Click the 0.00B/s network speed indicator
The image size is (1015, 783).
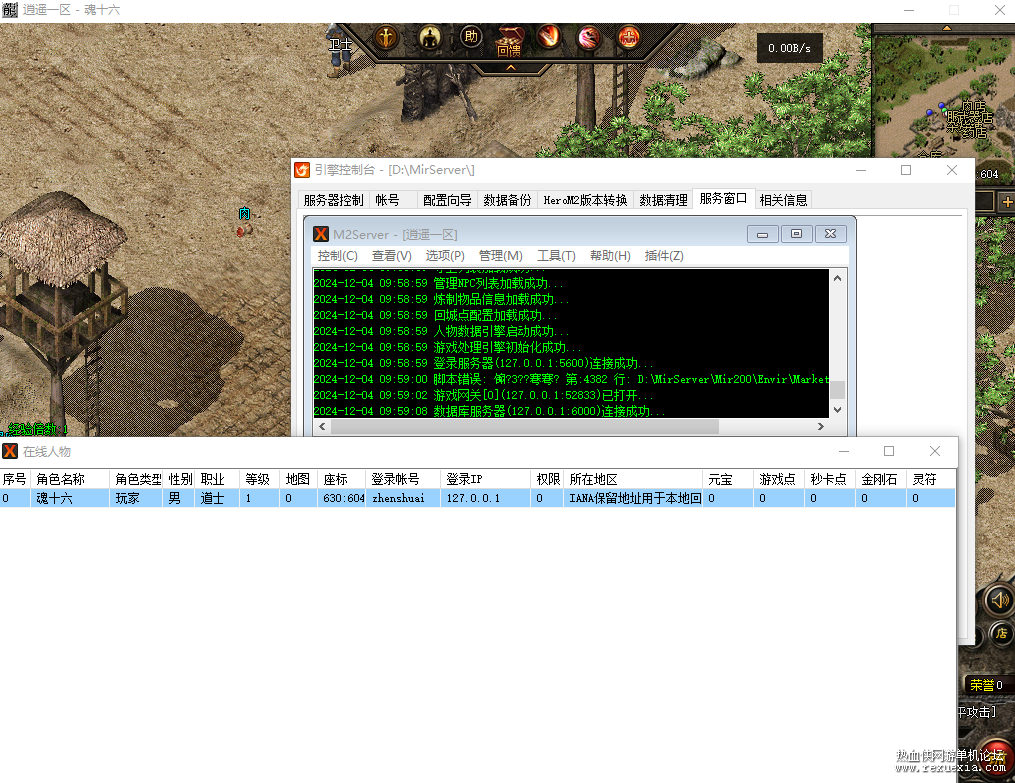pyautogui.click(x=789, y=48)
